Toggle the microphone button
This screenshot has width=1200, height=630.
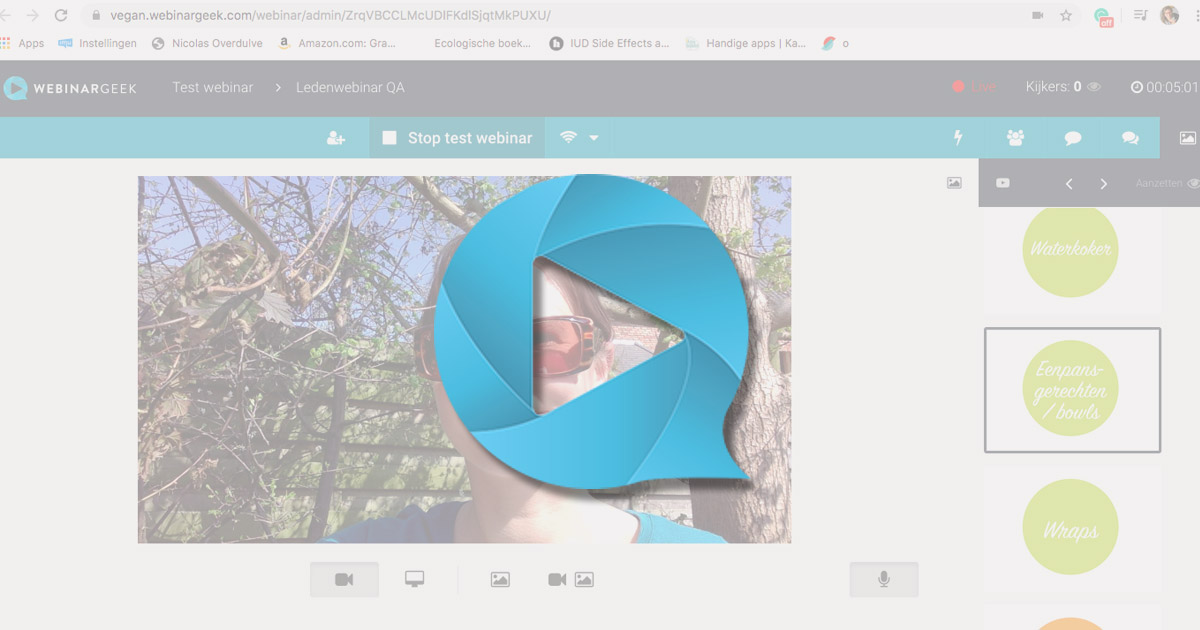[x=884, y=579]
